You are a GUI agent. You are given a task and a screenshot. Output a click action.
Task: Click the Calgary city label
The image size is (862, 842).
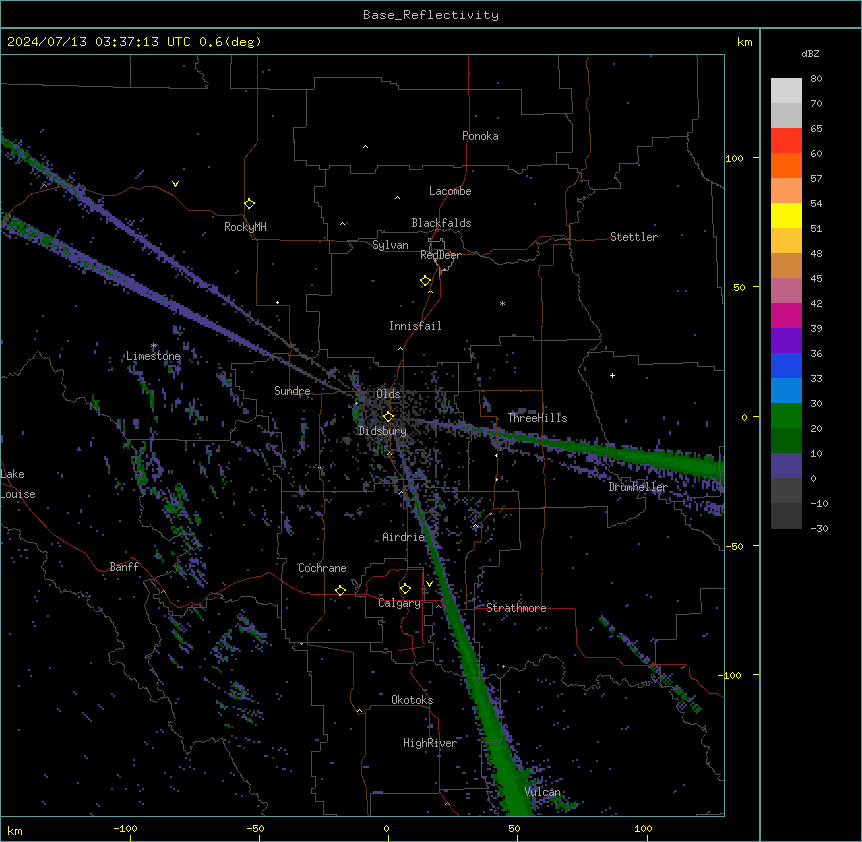click(x=400, y=603)
